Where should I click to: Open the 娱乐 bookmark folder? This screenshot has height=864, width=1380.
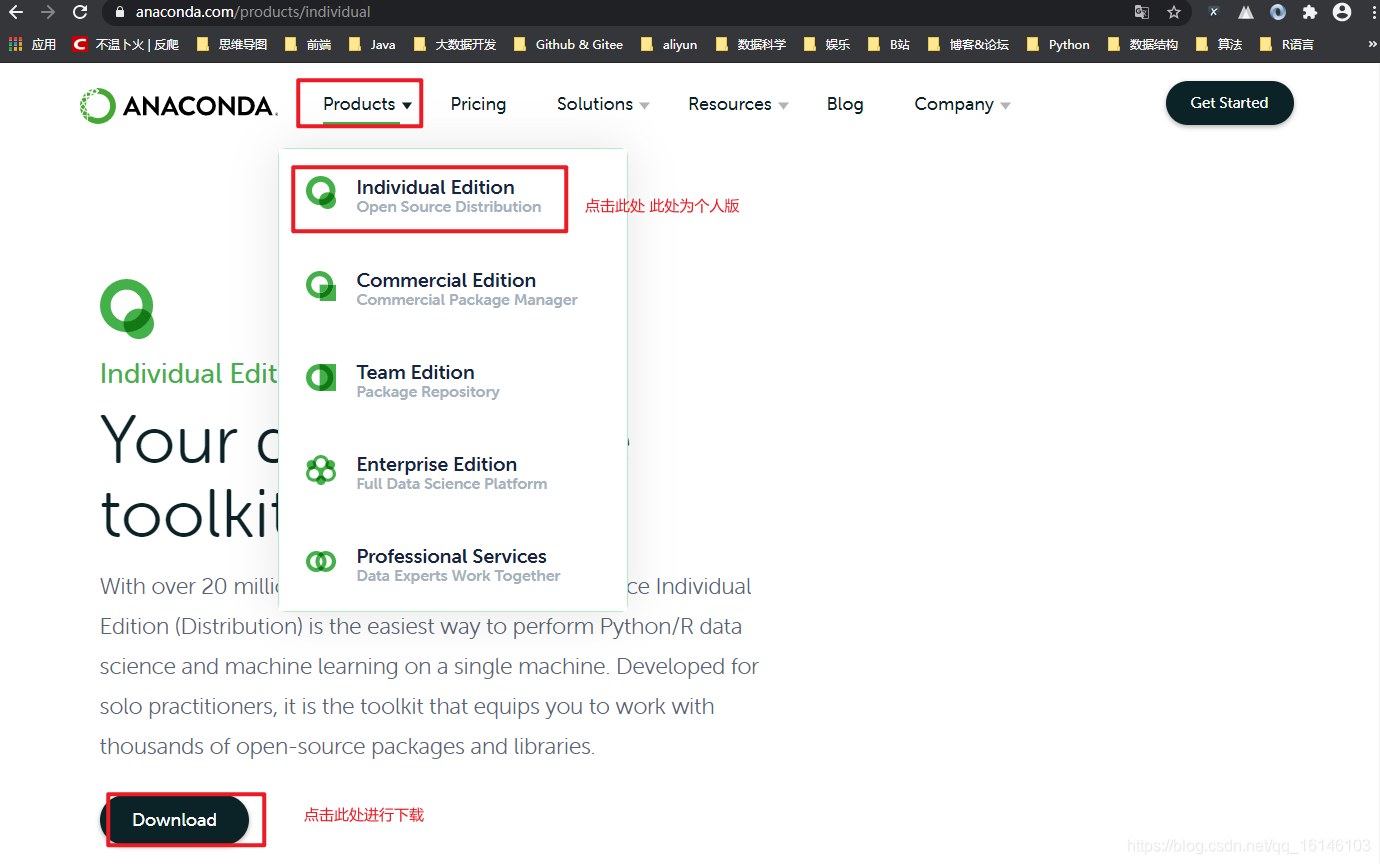pyautogui.click(x=827, y=44)
